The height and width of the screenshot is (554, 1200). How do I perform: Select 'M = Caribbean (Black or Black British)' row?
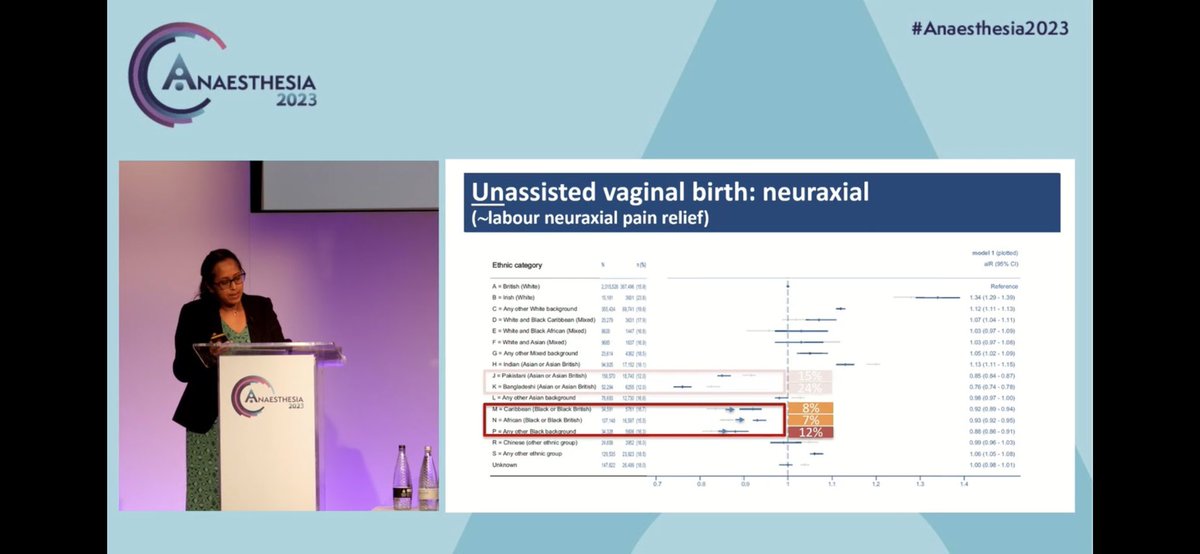[541, 409]
